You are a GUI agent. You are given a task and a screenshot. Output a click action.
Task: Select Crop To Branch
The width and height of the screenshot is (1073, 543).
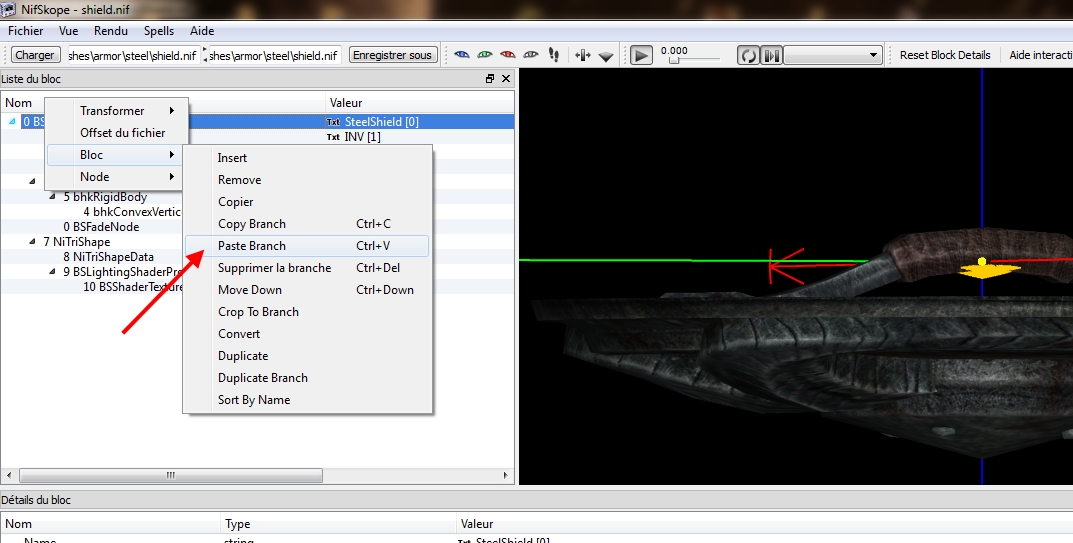pyautogui.click(x=307, y=312)
